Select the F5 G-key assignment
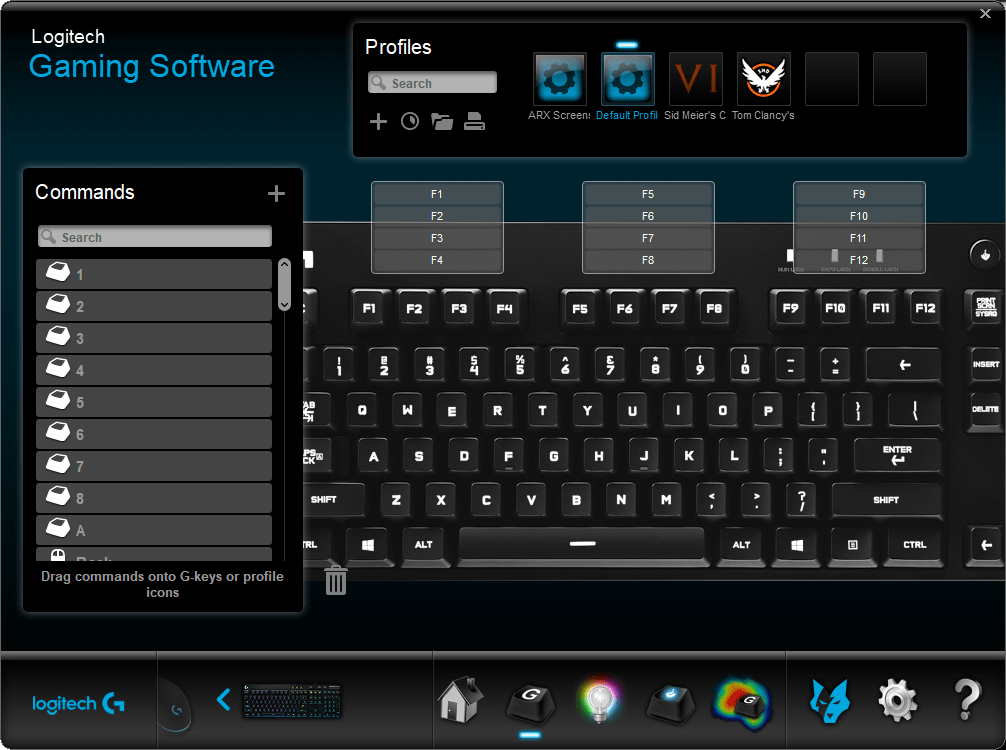Screen dimensions: 1006x750 [648, 195]
